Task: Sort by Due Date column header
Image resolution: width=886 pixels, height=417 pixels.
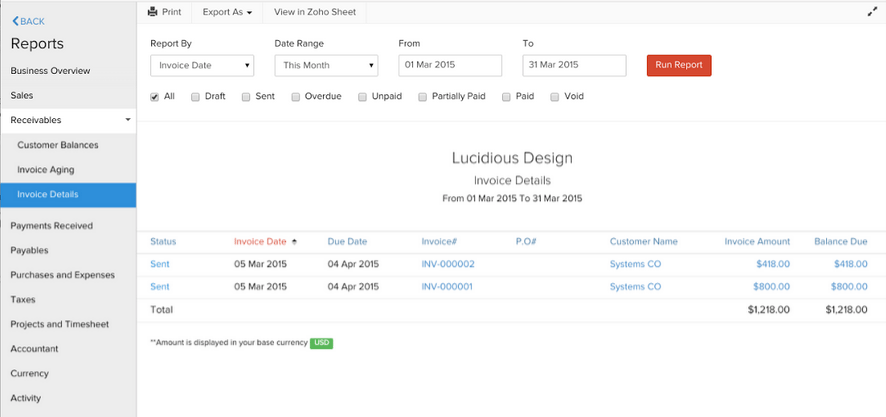Action: point(348,242)
